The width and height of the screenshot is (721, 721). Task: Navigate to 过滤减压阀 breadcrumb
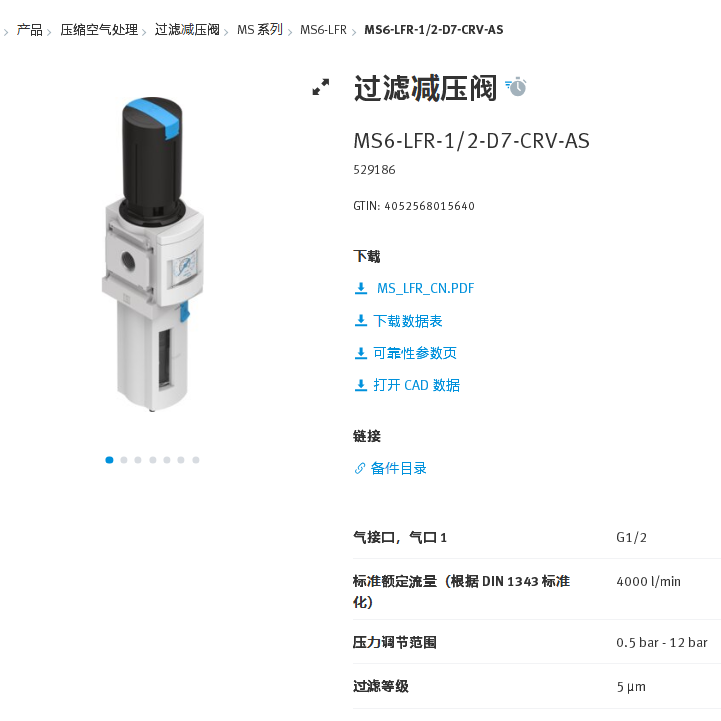coord(187,30)
